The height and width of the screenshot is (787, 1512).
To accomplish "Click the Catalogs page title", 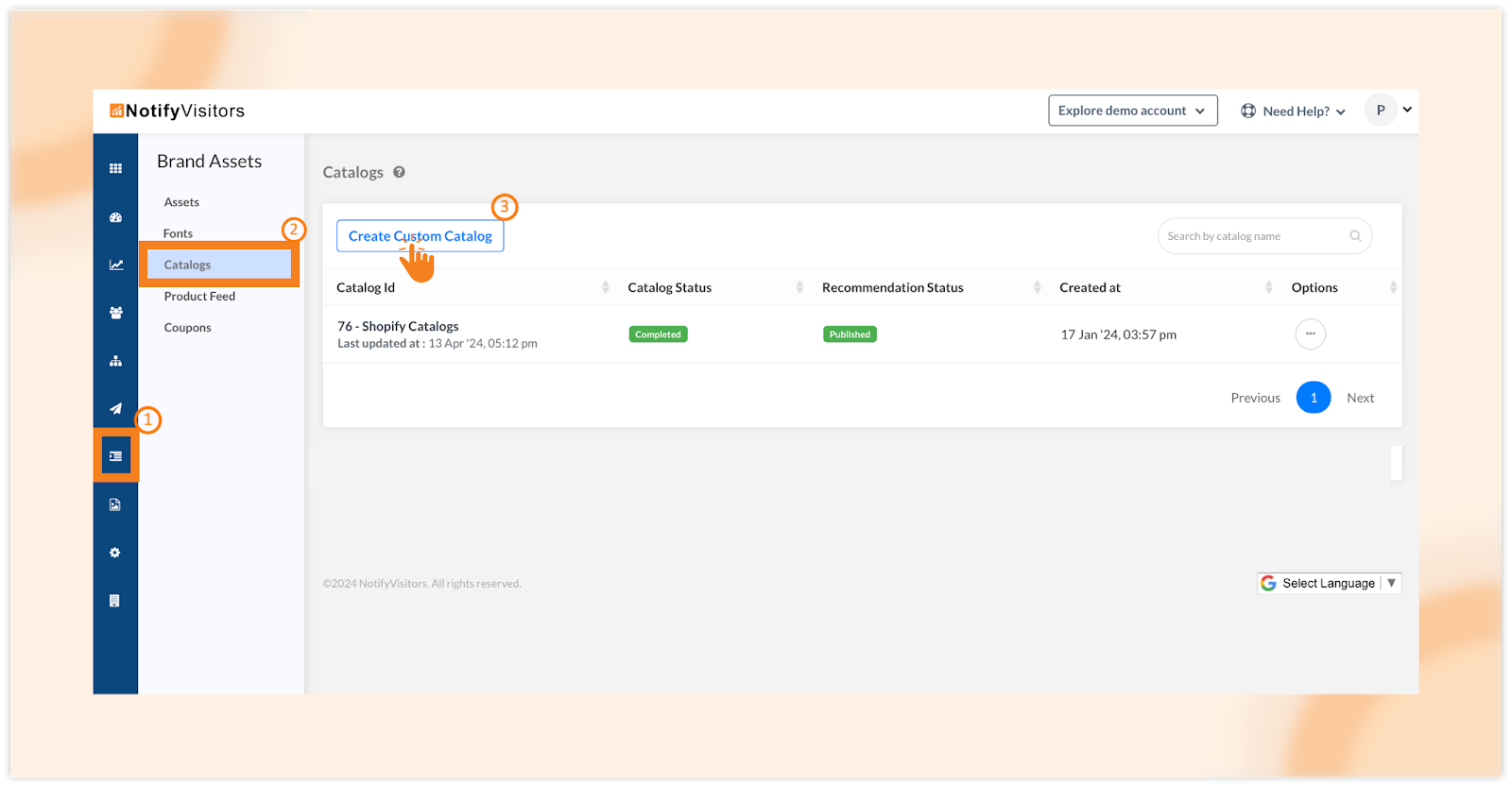I will 352,172.
